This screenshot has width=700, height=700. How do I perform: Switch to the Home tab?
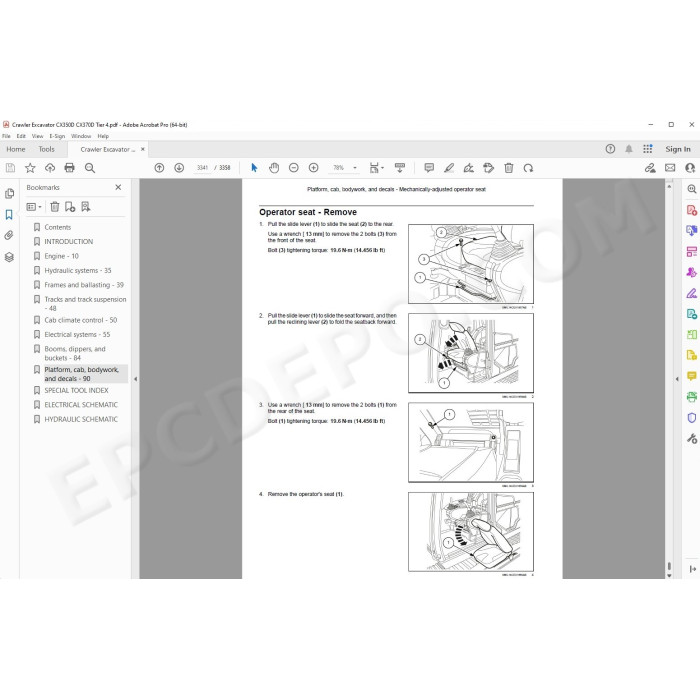pyautogui.click(x=16, y=149)
